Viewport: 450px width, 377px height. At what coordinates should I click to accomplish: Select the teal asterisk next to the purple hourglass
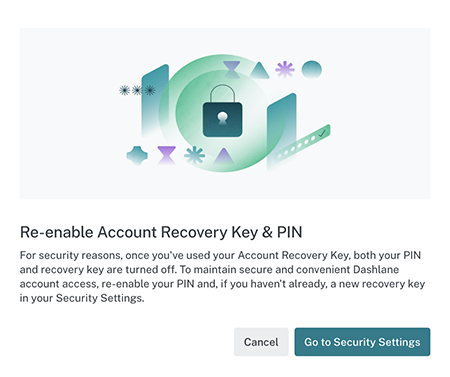pos(195,155)
